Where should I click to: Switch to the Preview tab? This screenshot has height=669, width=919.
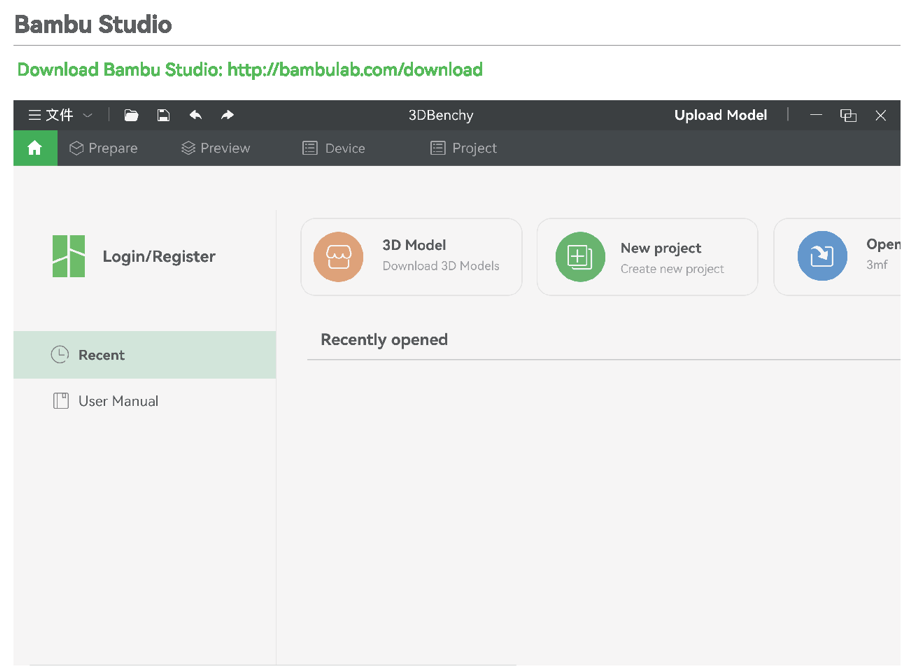[216, 148]
